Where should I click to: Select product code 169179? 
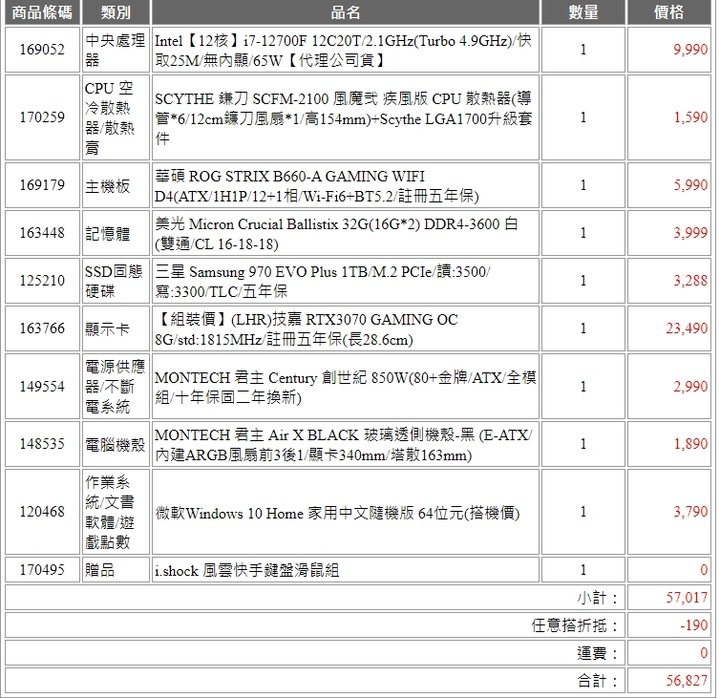42,185
